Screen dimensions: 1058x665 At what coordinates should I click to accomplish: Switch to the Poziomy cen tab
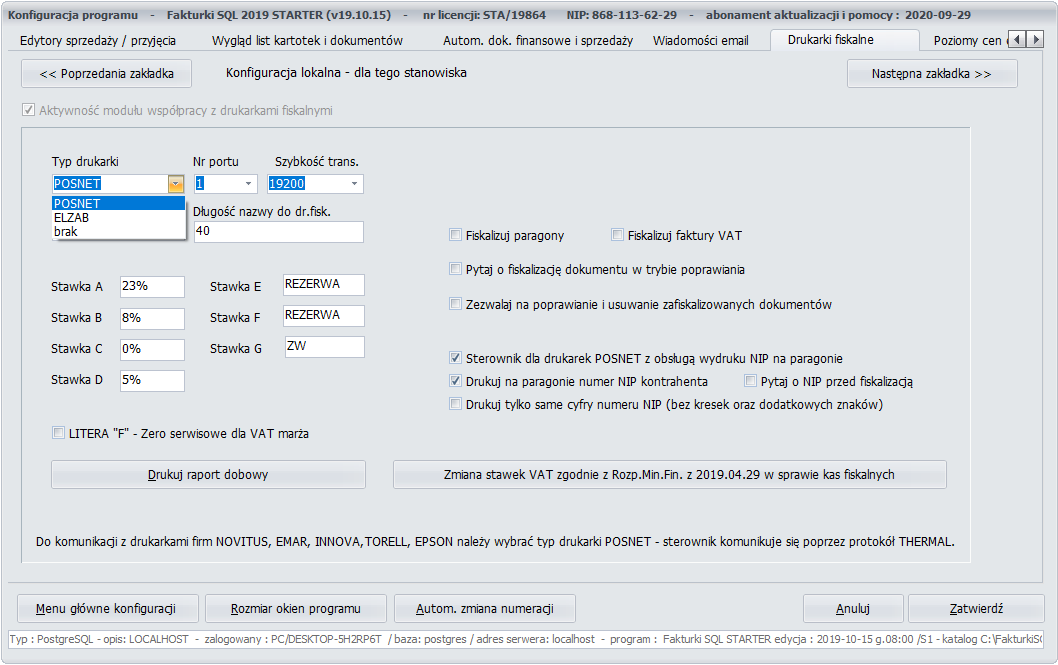[x=967, y=40]
